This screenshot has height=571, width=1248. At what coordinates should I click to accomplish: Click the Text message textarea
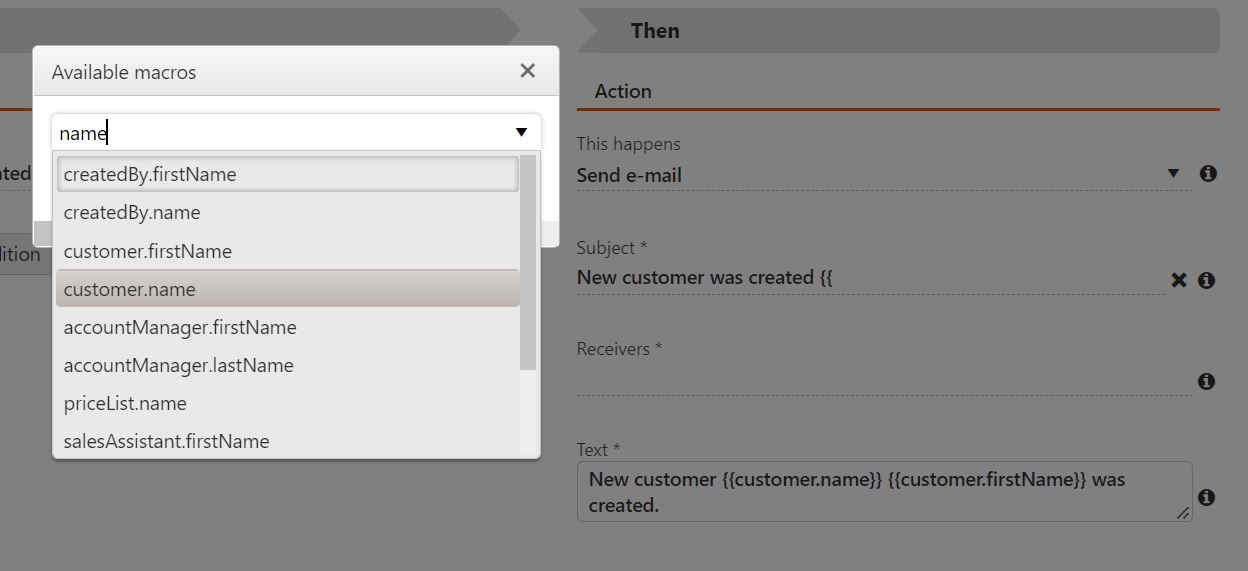click(880, 492)
